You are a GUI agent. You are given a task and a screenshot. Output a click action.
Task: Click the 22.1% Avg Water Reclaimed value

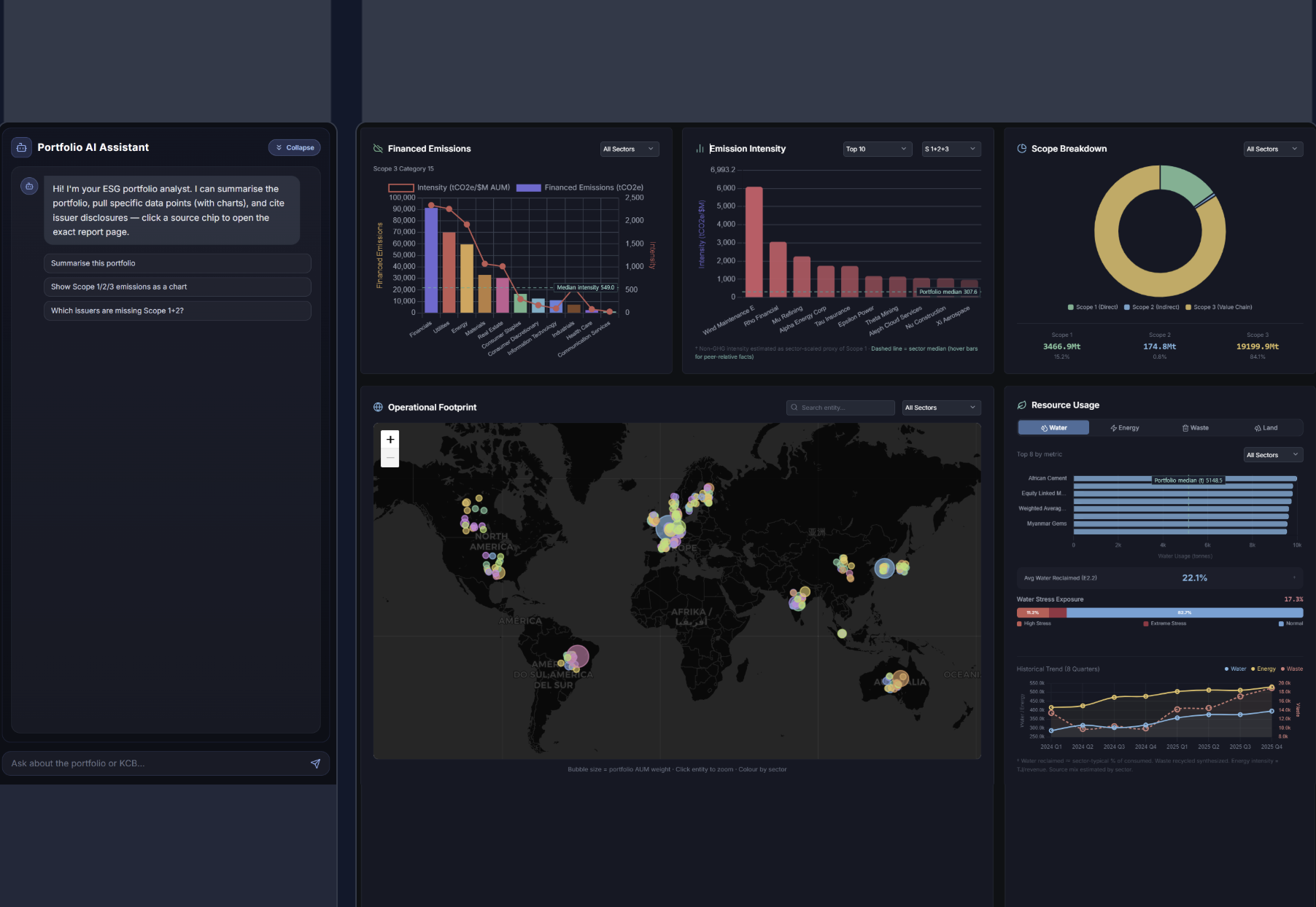tap(1194, 578)
